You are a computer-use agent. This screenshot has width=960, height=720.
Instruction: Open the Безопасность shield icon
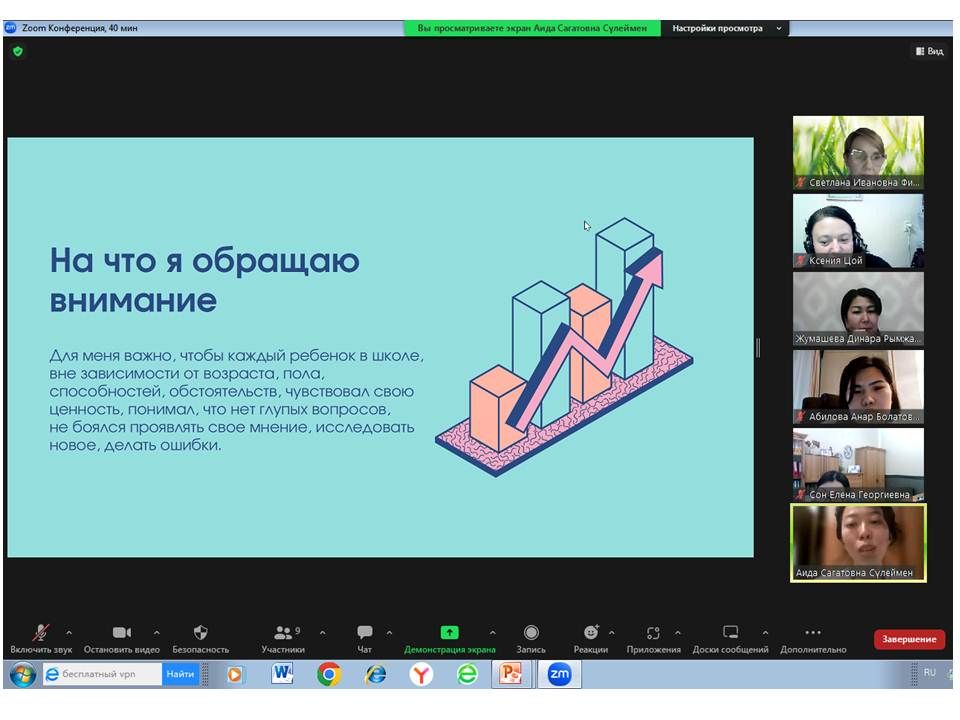pos(200,633)
